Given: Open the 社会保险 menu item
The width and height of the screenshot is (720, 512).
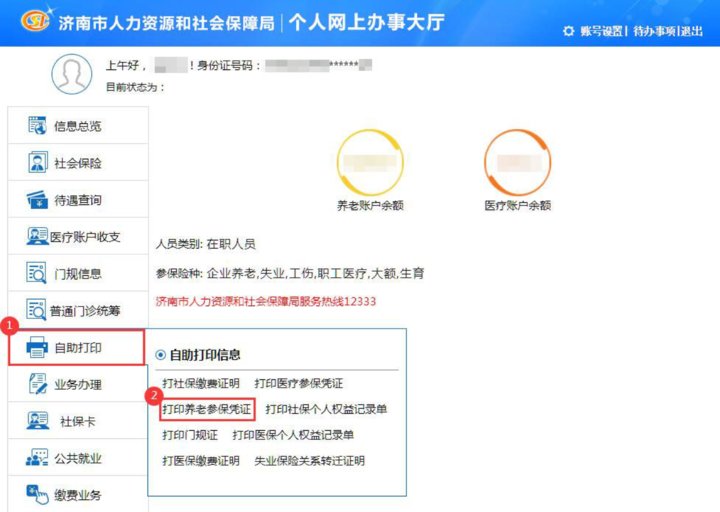Looking at the screenshot, I should (78, 163).
